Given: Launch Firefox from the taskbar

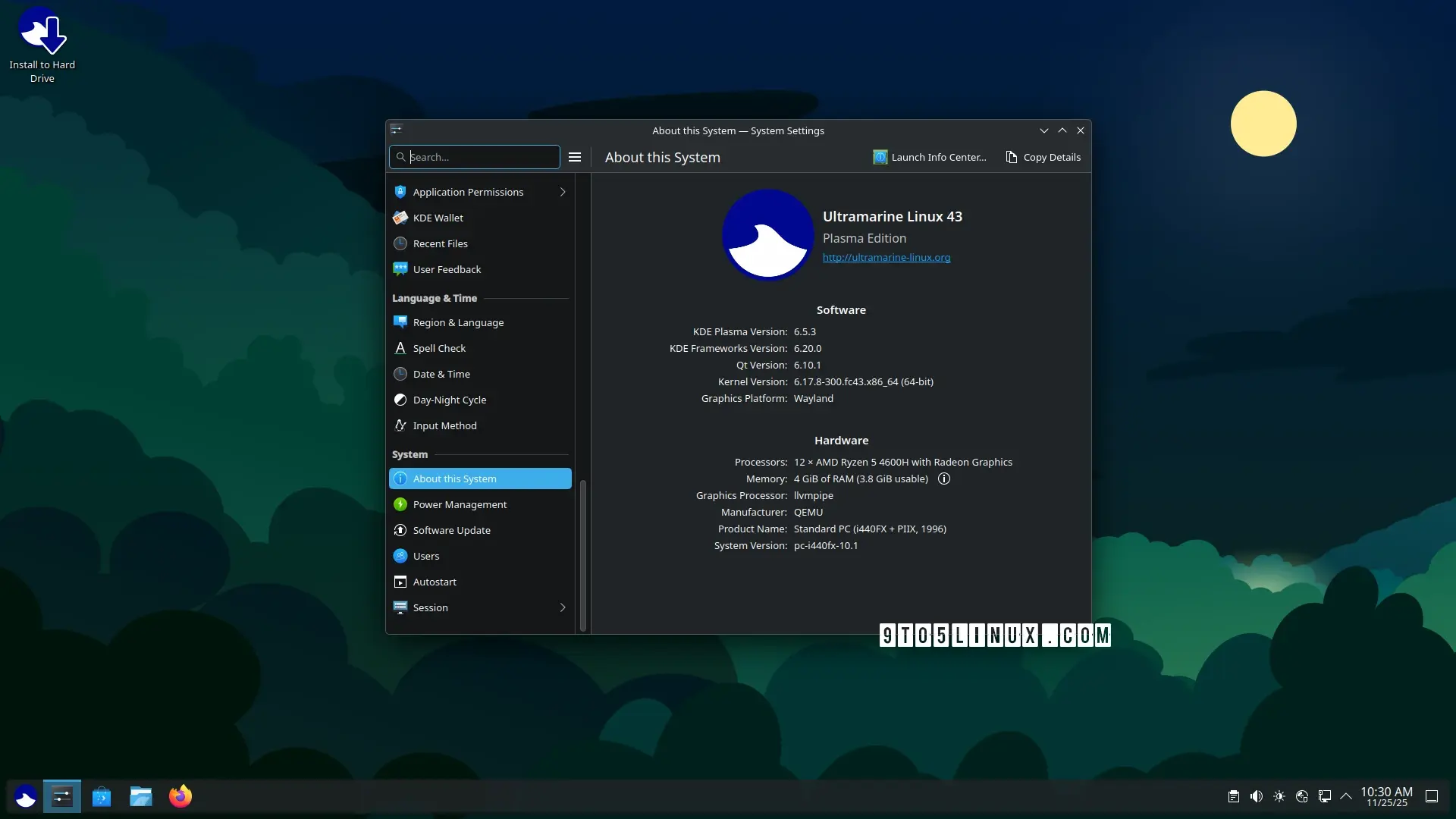Looking at the screenshot, I should point(180,796).
